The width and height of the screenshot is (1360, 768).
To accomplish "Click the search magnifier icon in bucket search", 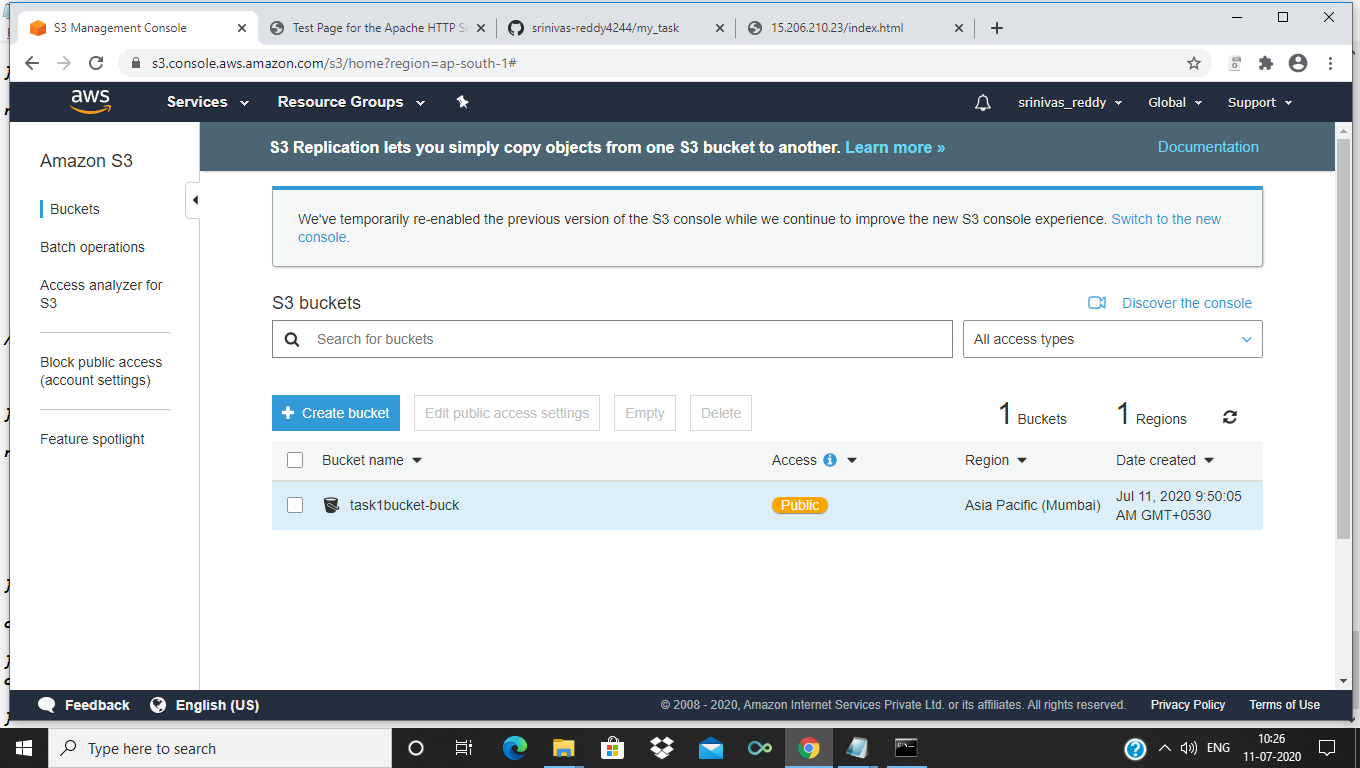I will click(292, 339).
